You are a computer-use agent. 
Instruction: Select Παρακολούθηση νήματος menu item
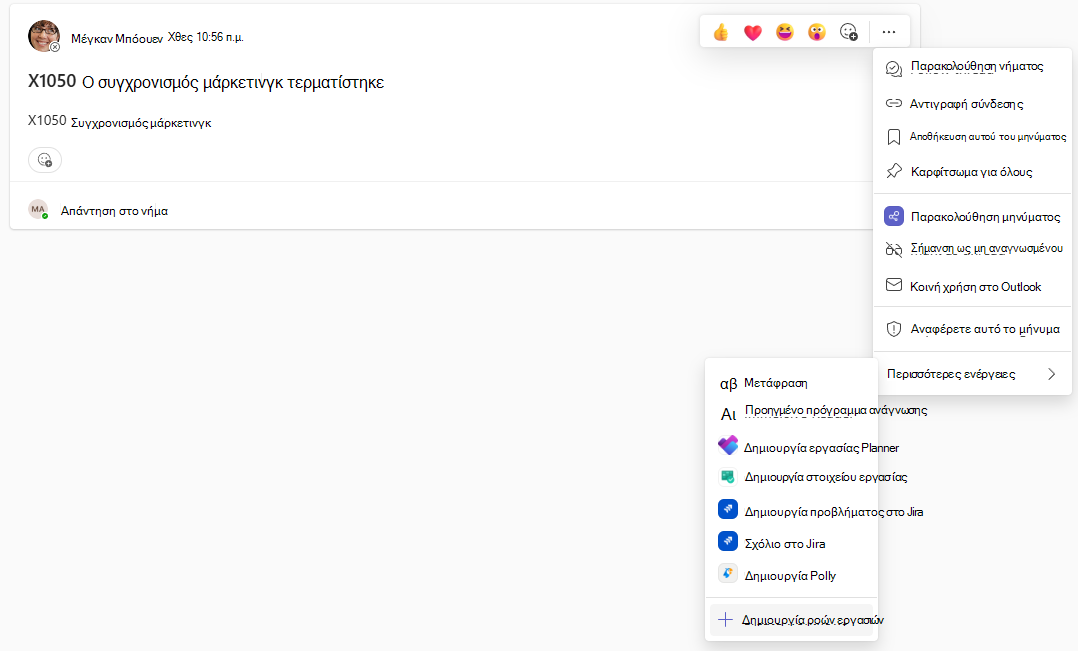(972, 67)
